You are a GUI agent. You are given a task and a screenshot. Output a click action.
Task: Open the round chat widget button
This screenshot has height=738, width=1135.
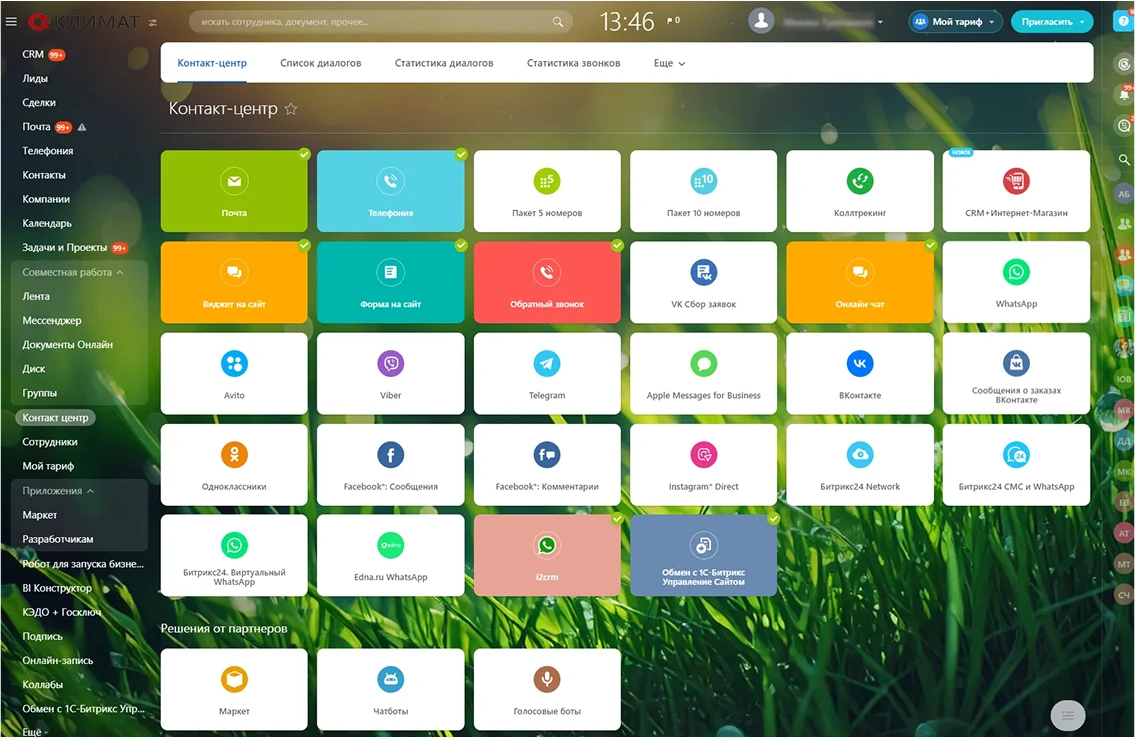1068,716
